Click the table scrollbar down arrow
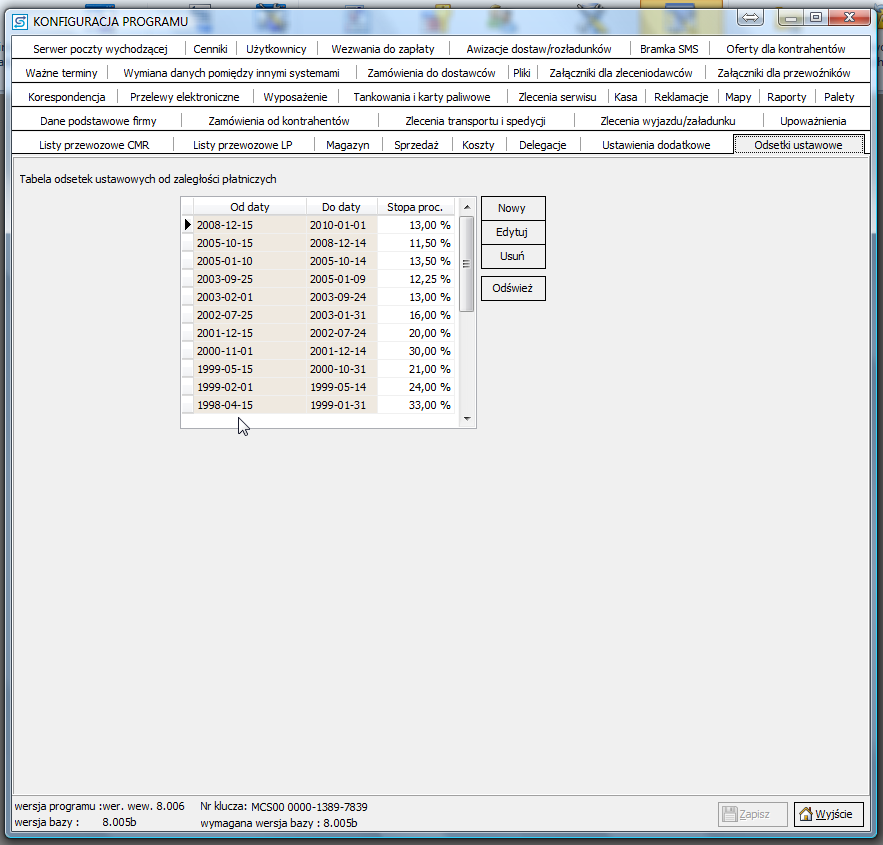The width and height of the screenshot is (883, 845). (467, 419)
